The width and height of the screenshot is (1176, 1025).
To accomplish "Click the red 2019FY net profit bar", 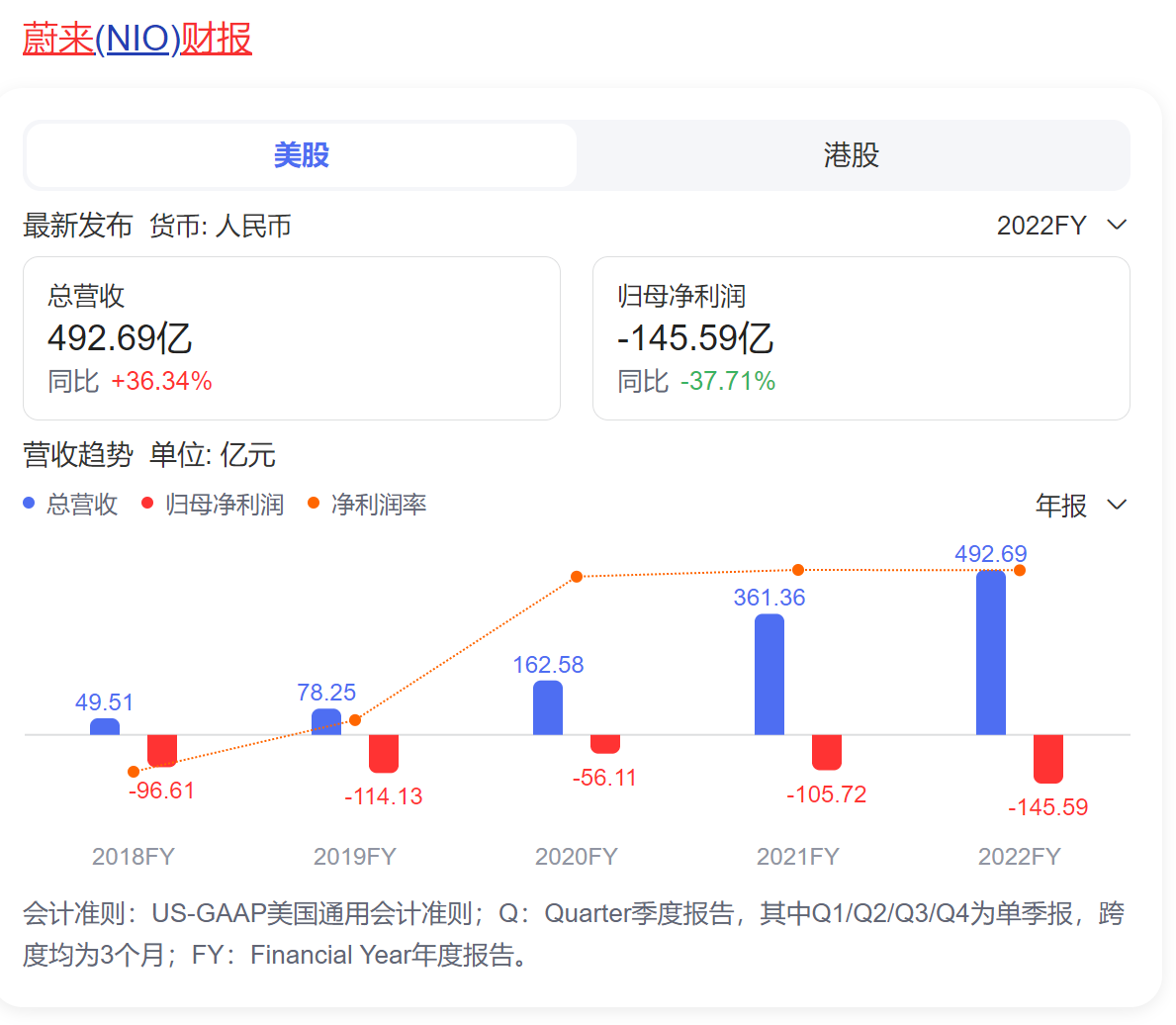I will tap(384, 753).
